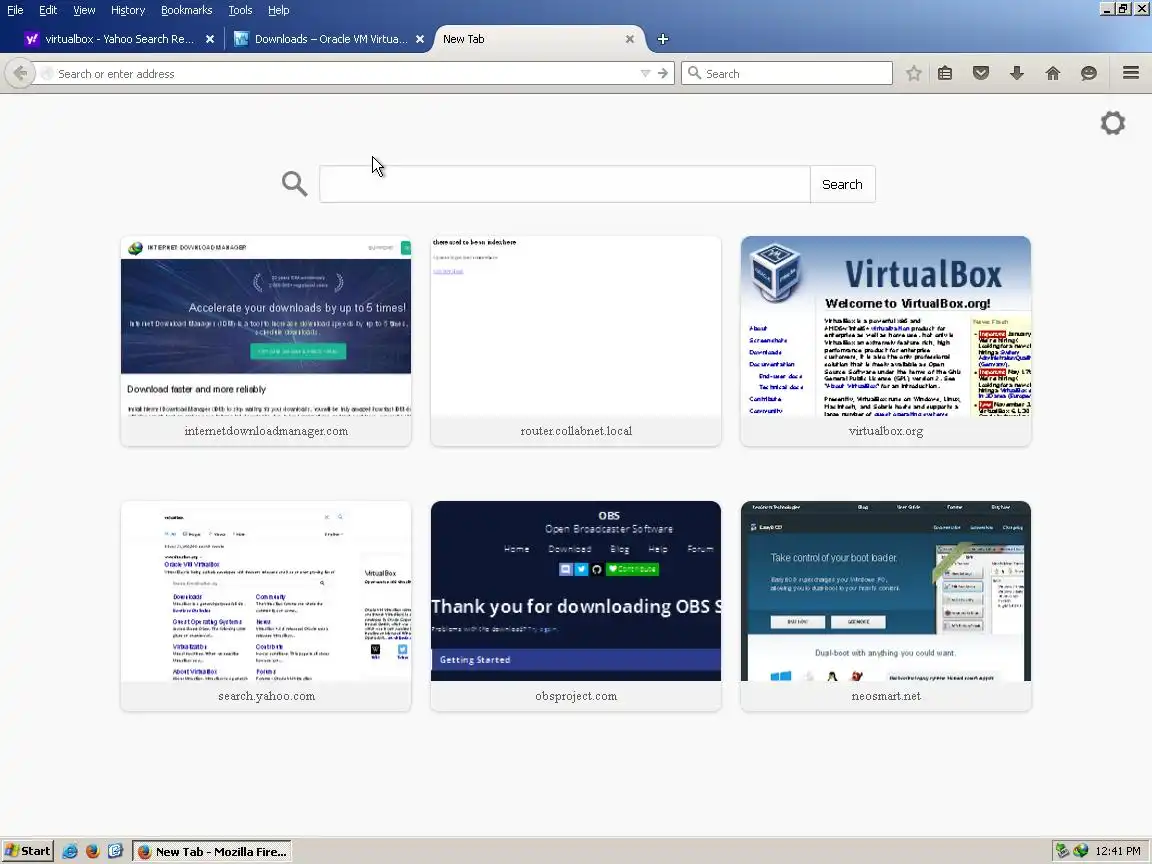1152x864 pixels.
Task: Close the Yahoo Search tab
Action: click(210, 39)
